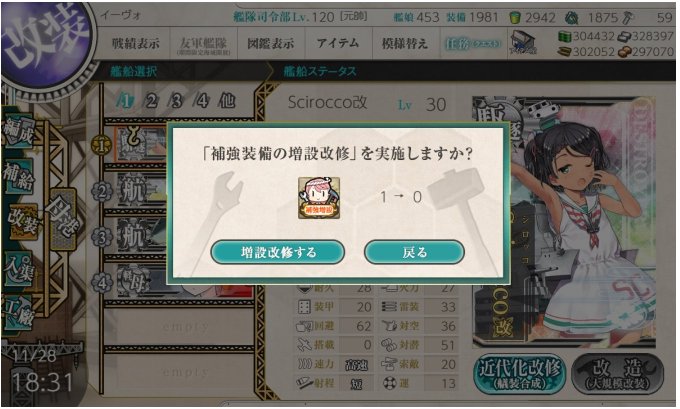Open the item shop building icon

[523, 43]
